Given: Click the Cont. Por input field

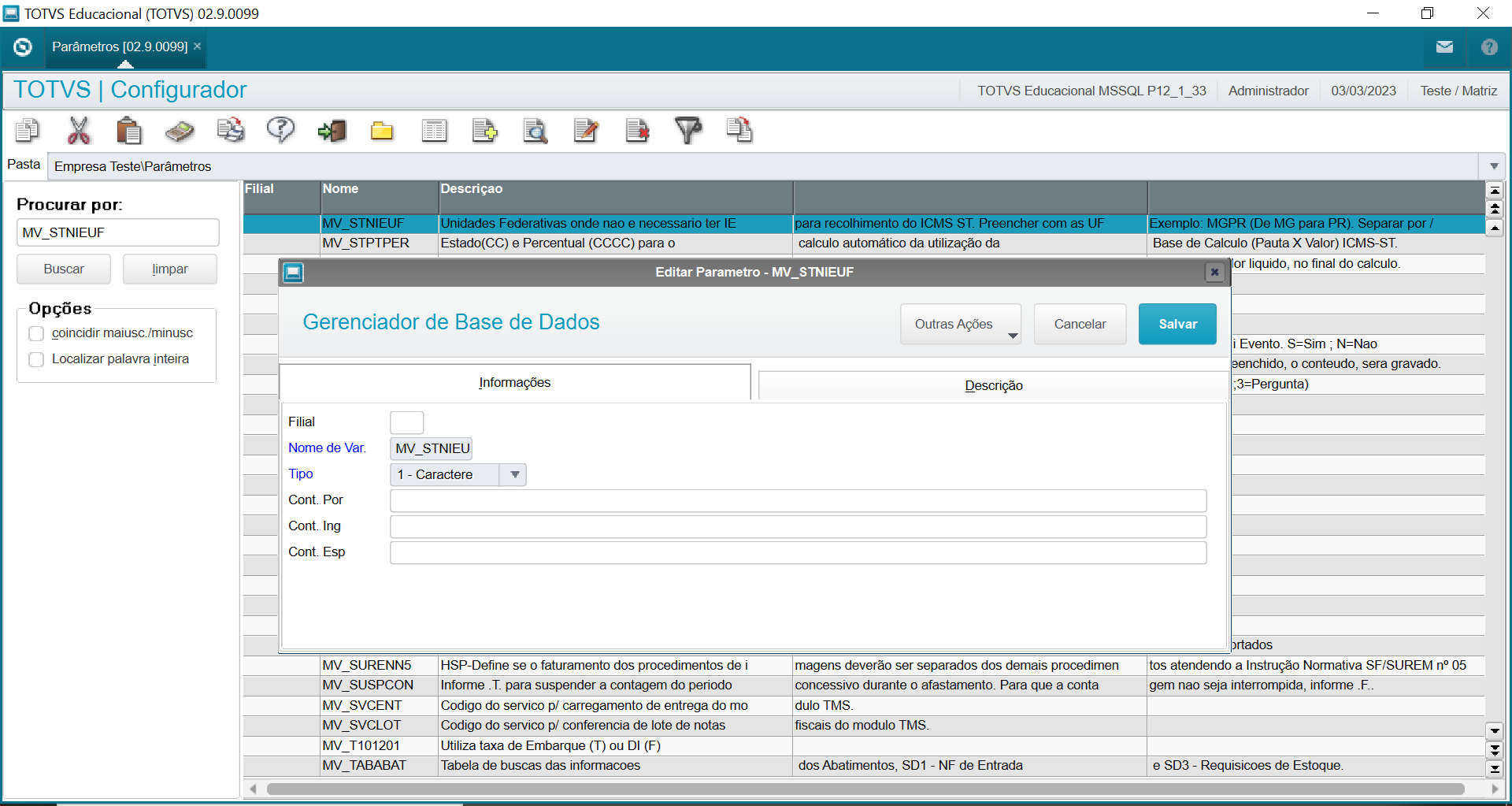Looking at the screenshot, I should point(798,500).
